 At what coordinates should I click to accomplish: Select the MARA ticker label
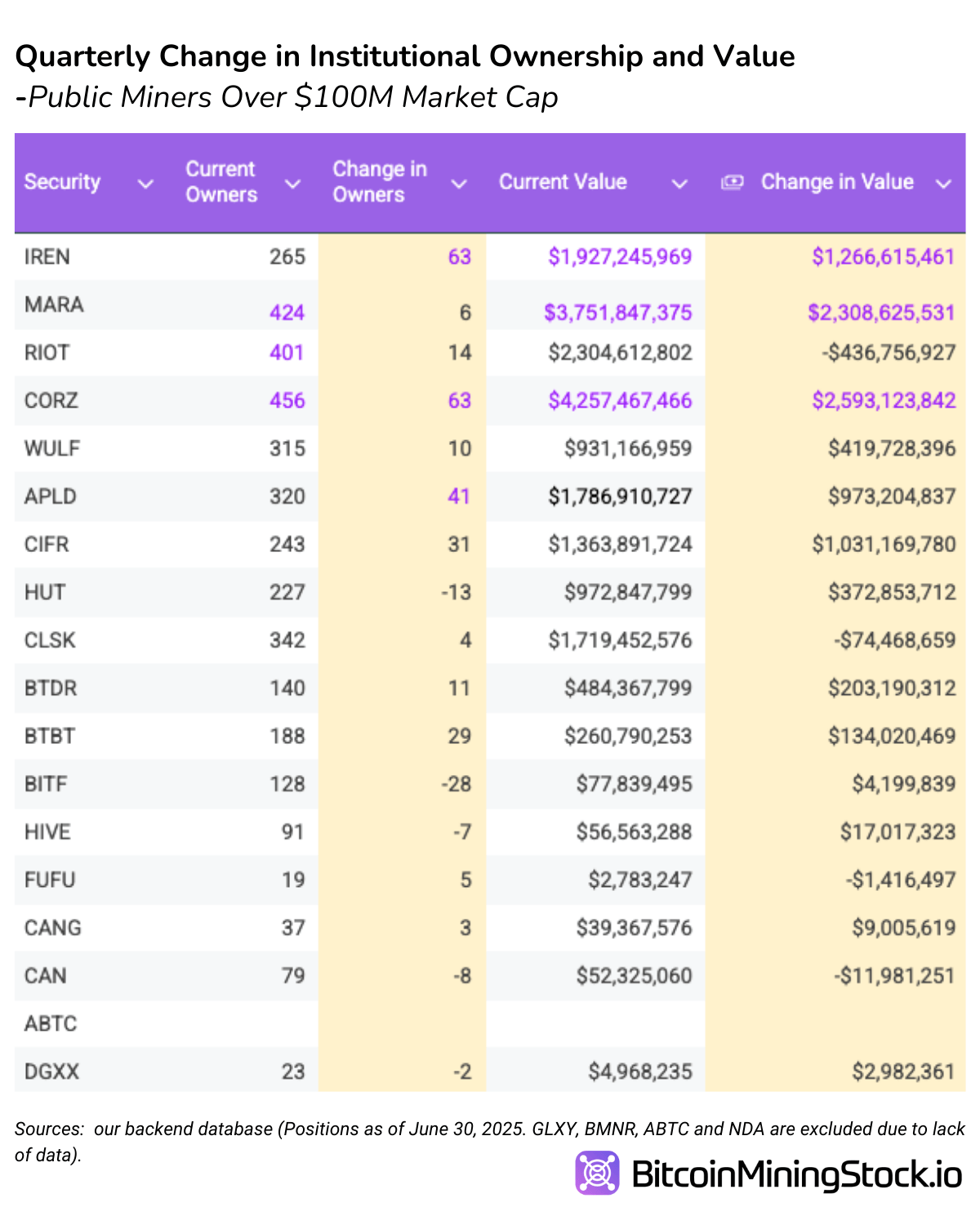(x=52, y=305)
